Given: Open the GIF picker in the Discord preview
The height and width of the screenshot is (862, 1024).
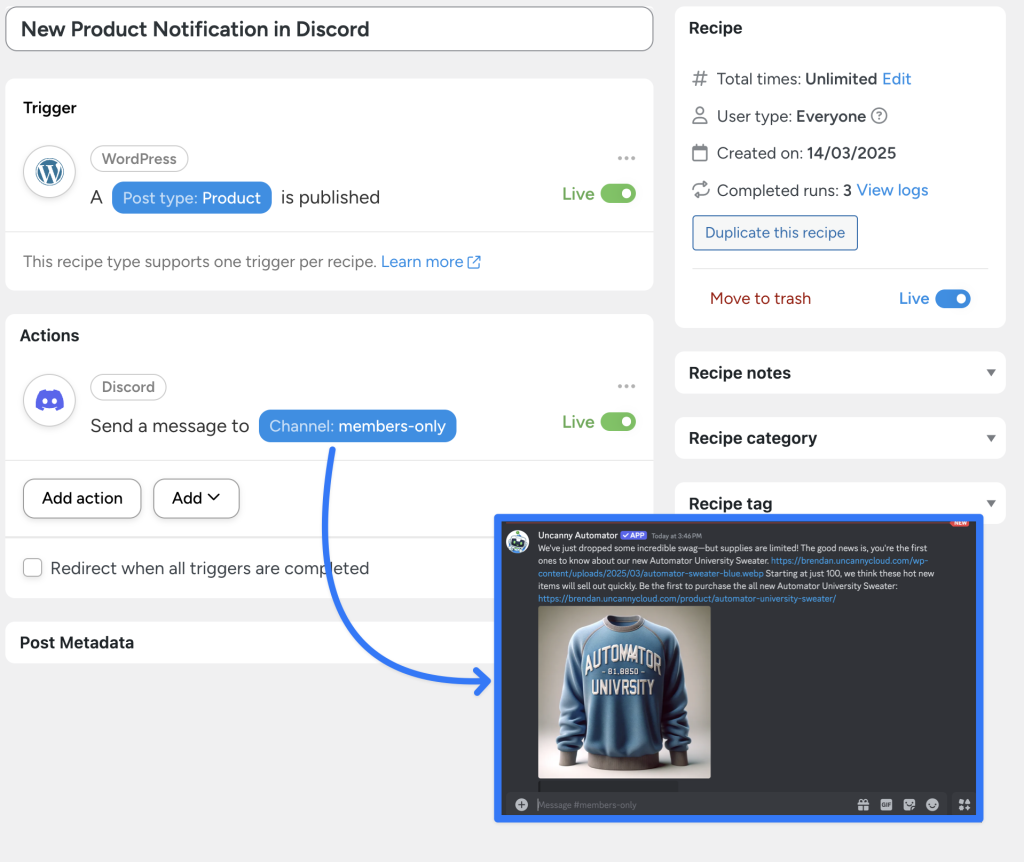Looking at the screenshot, I should (886, 804).
